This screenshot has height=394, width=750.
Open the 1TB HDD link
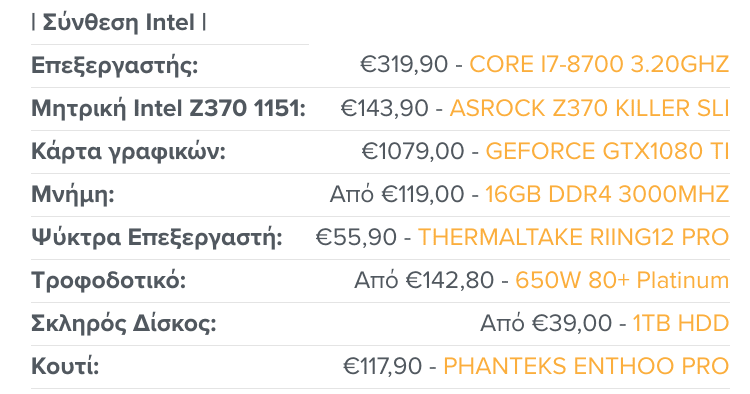(681, 323)
